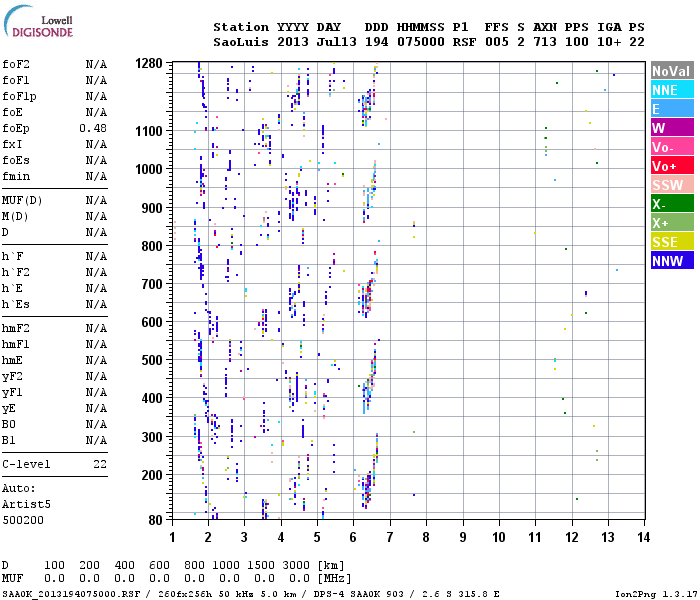Click the hmF1 parameter label
Image resolution: width=700 pixels, height=600 pixels.
tap(16, 345)
